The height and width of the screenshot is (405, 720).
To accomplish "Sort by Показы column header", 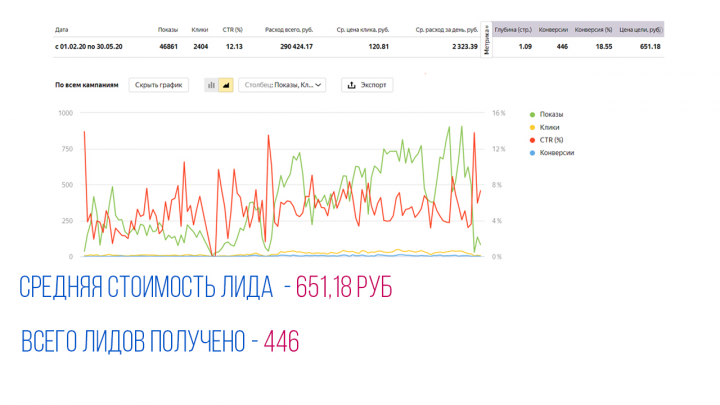I will [x=168, y=30].
